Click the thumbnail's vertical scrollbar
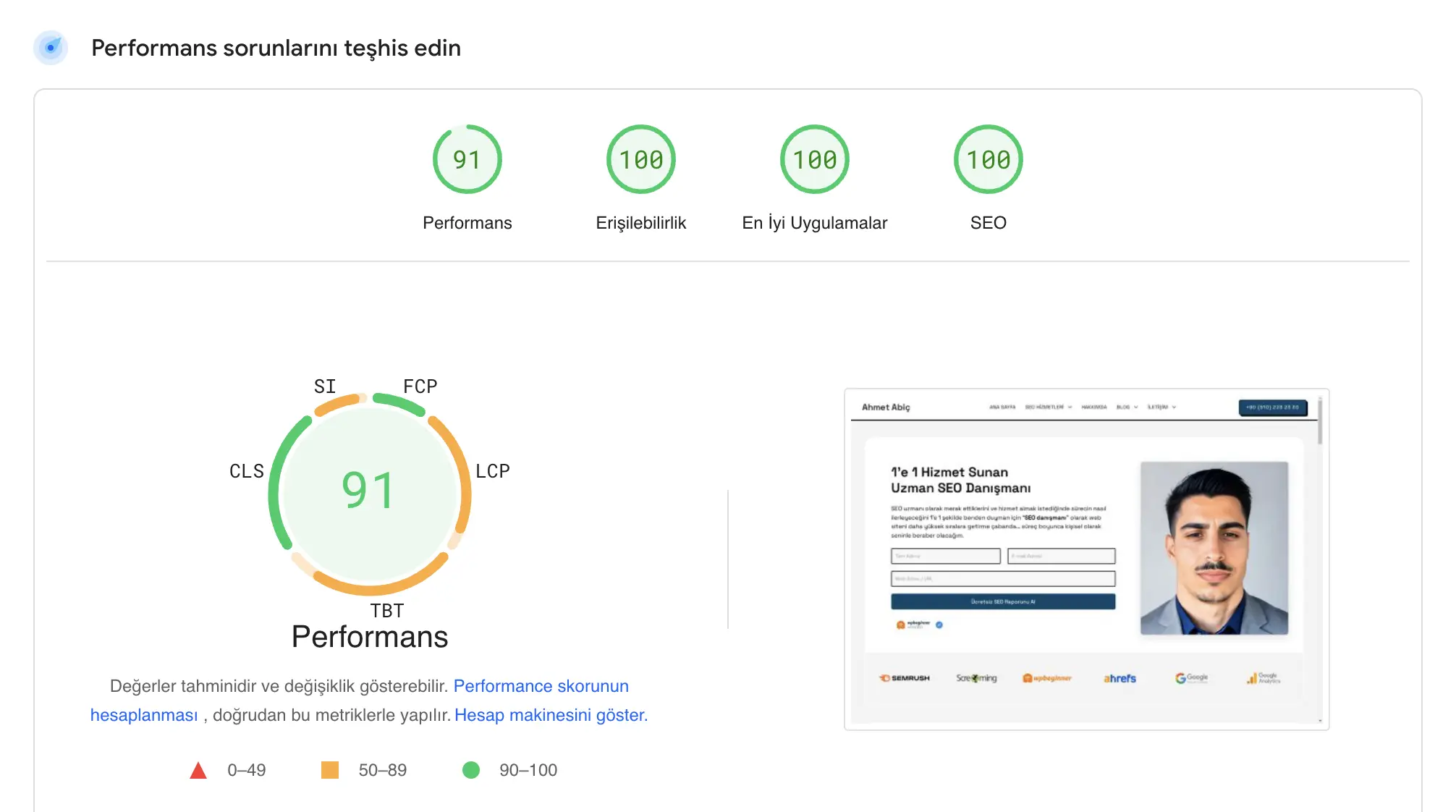 click(1320, 559)
